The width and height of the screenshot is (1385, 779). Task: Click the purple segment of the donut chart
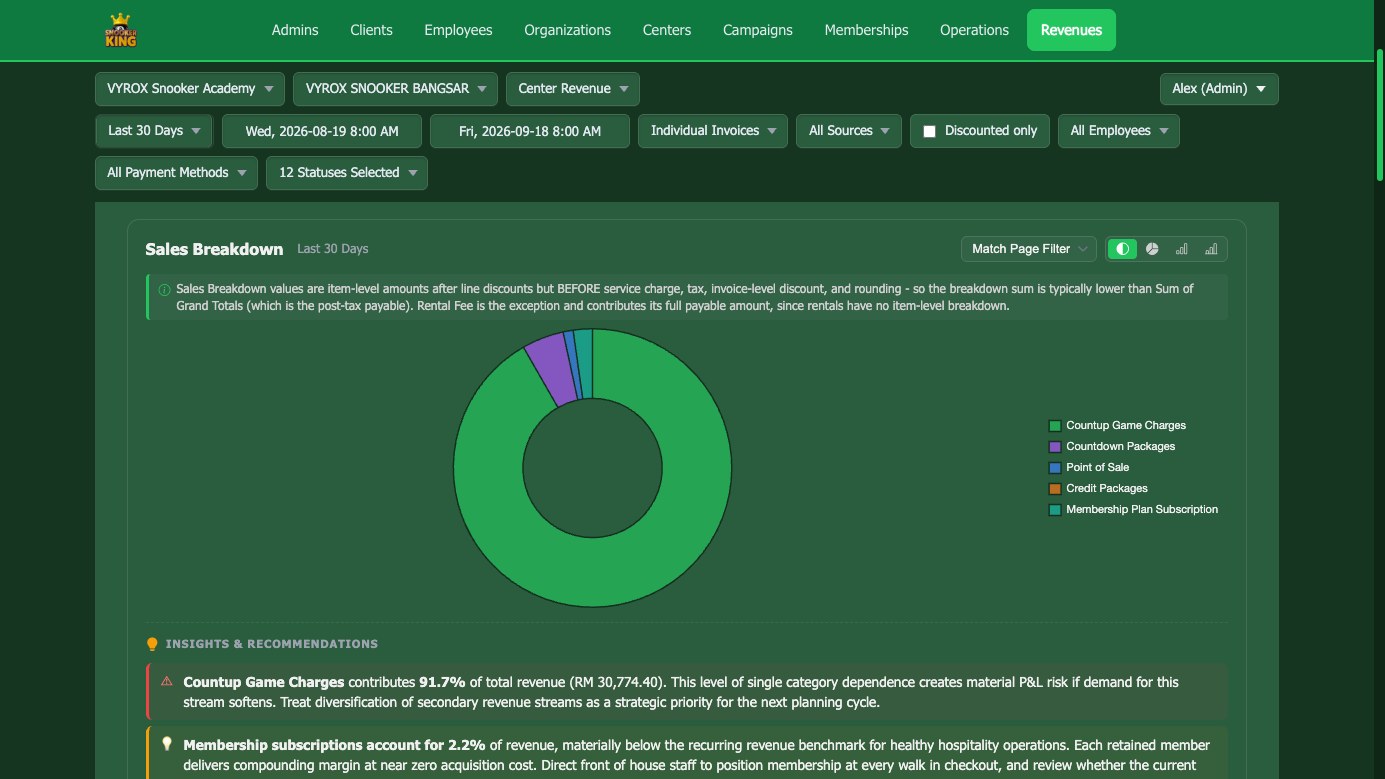click(552, 369)
